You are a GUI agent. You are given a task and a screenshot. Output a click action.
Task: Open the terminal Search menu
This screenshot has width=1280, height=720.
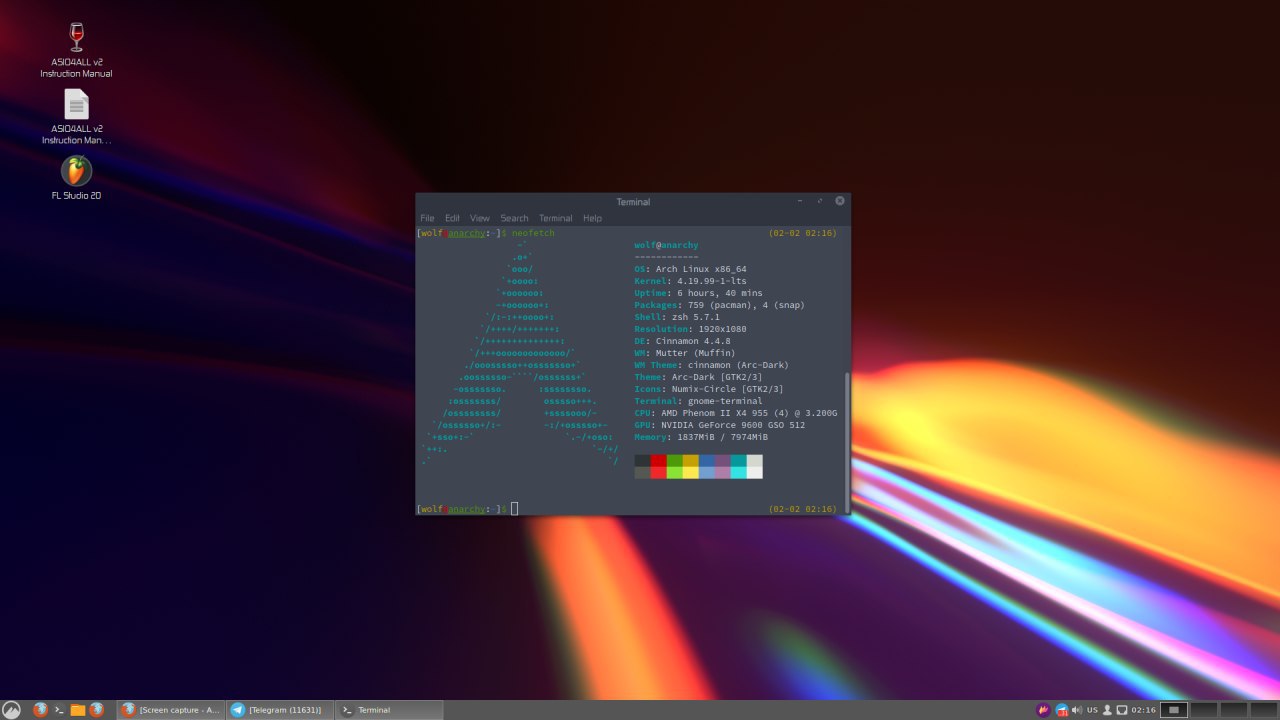point(514,218)
